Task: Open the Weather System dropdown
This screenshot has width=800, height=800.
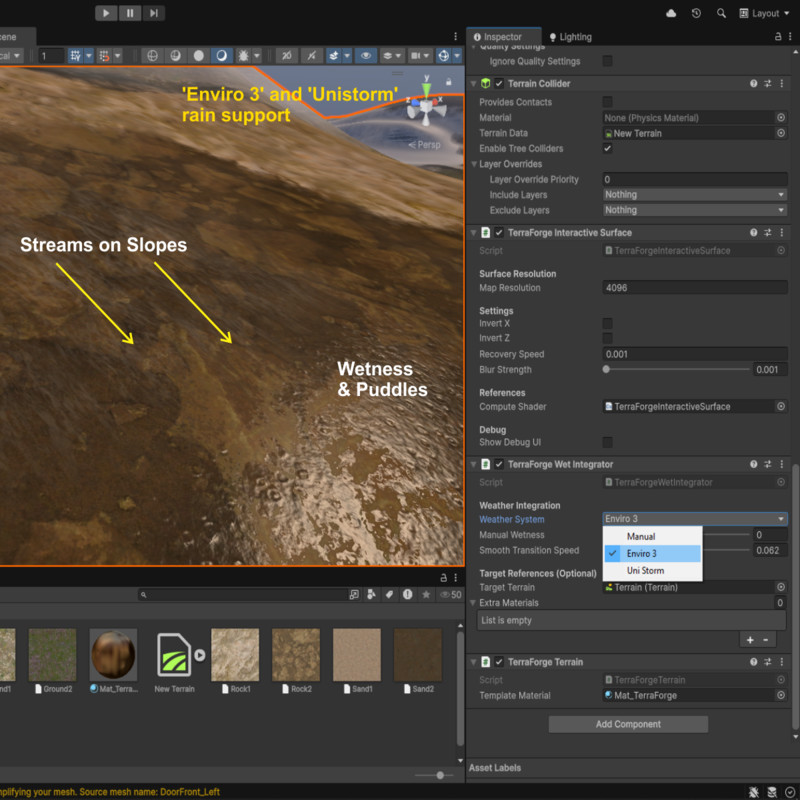Action: (x=695, y=519)
